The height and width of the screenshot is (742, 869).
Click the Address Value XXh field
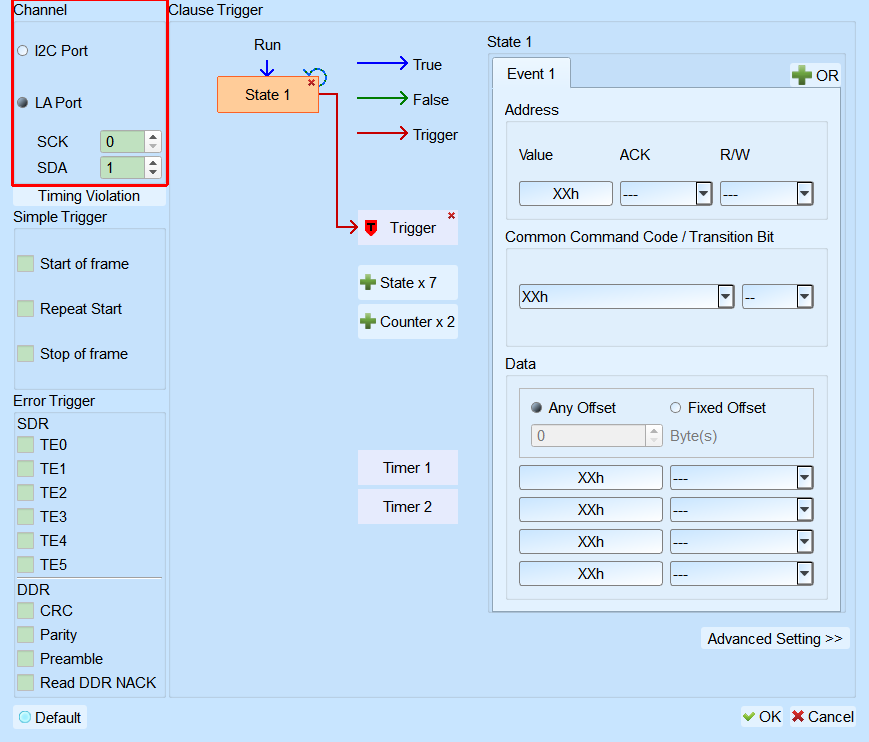(566, 194)
